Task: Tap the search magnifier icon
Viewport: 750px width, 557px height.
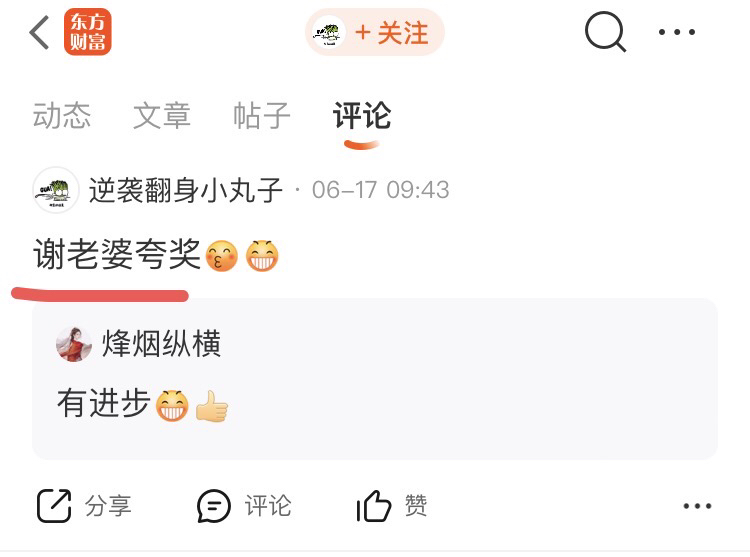Action: 606,32
